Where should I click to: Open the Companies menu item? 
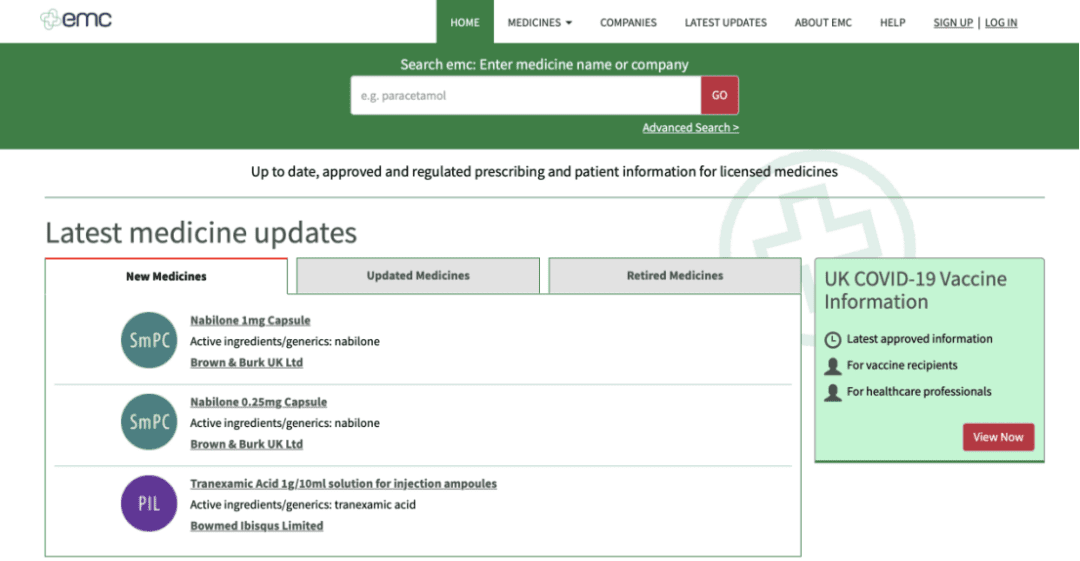tap(628, 23)
